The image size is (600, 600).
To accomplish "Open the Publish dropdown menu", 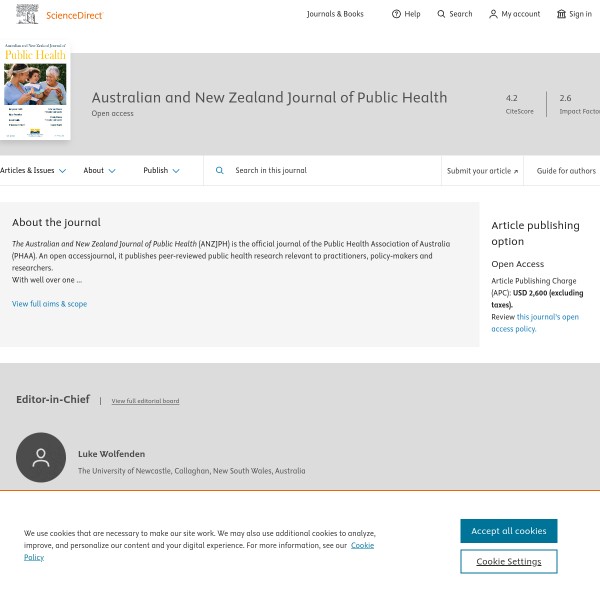I will [x=161, y=171].
